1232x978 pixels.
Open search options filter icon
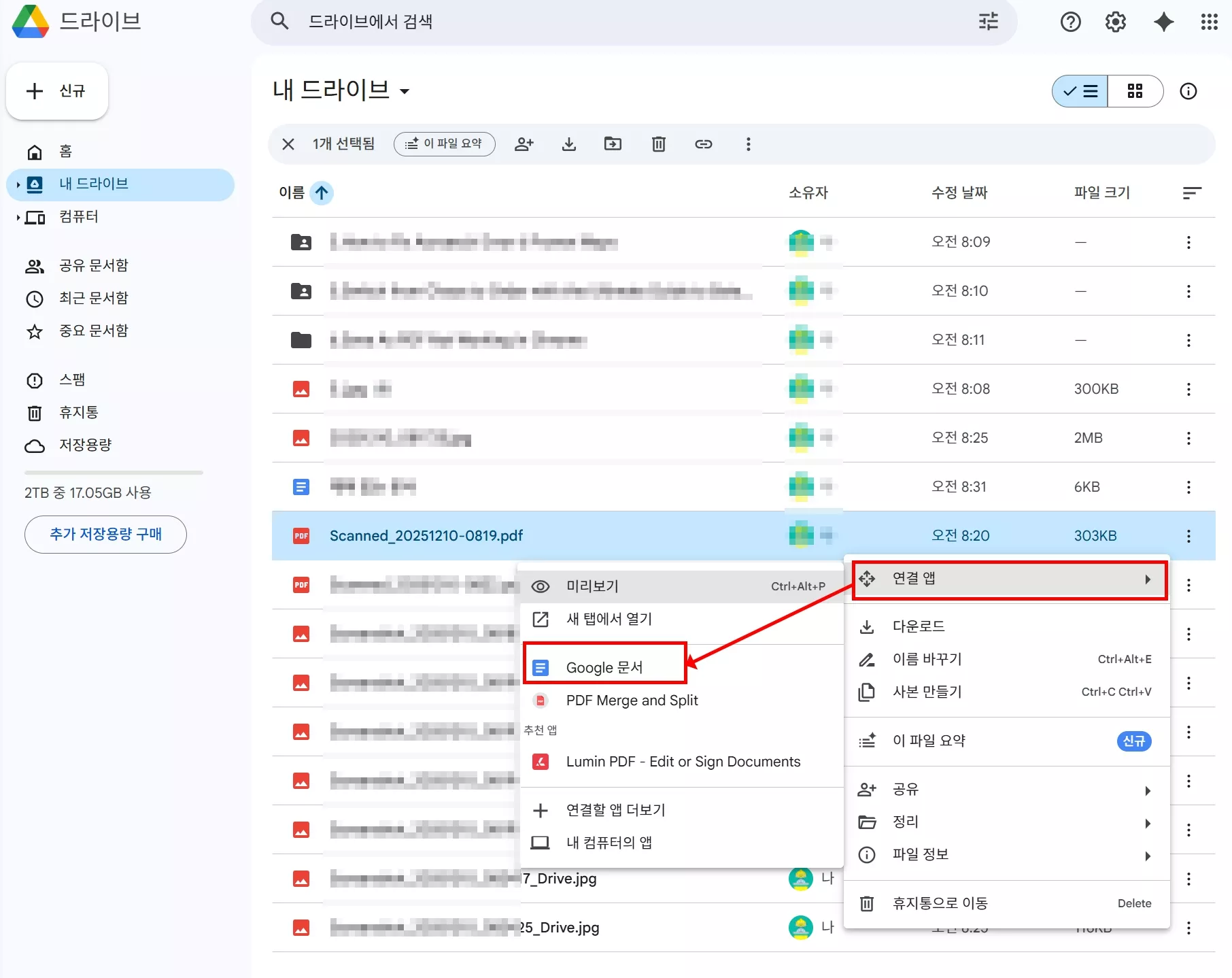click(x=988, y=21)
